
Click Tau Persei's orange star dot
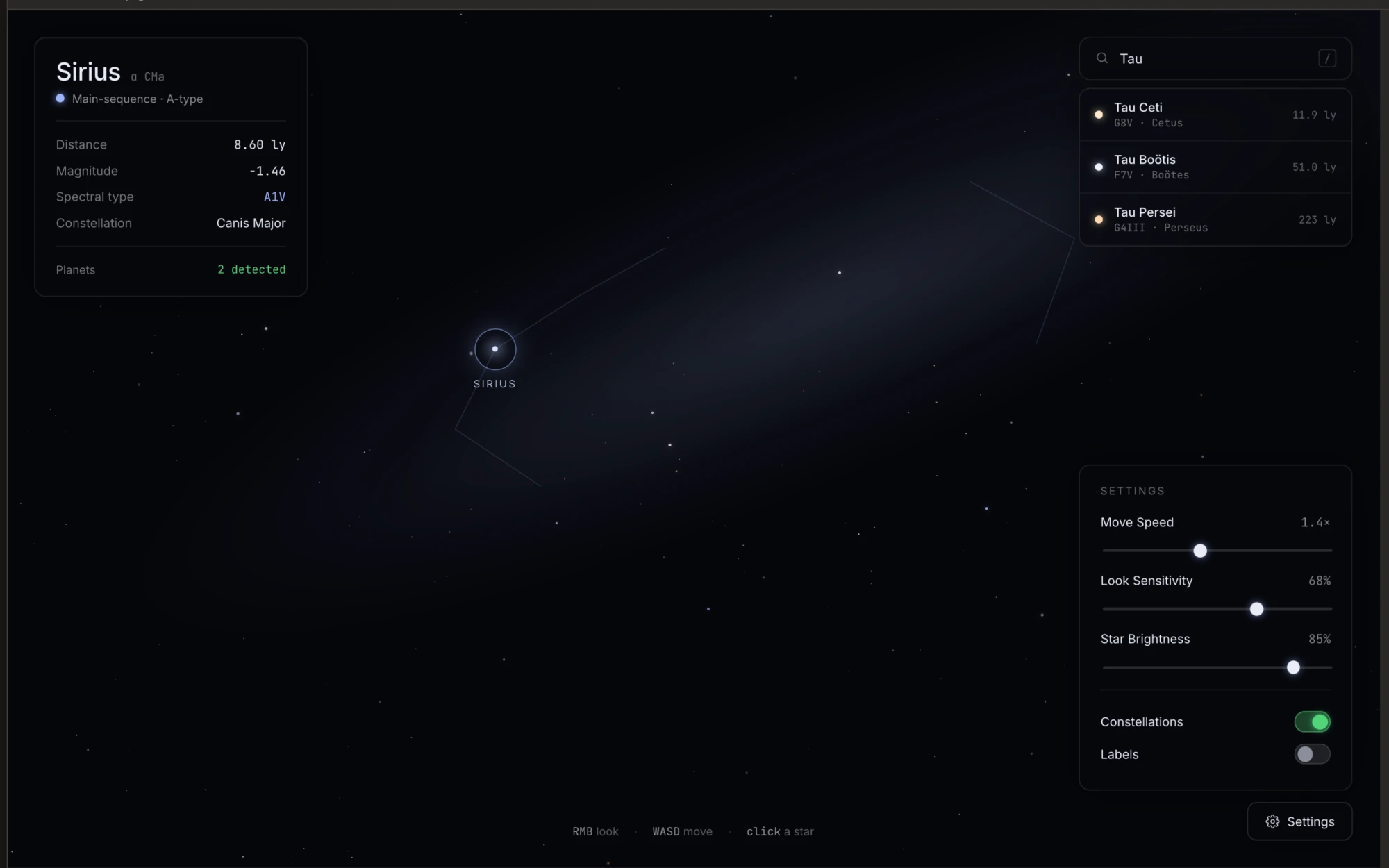(x=1099, y=219)
